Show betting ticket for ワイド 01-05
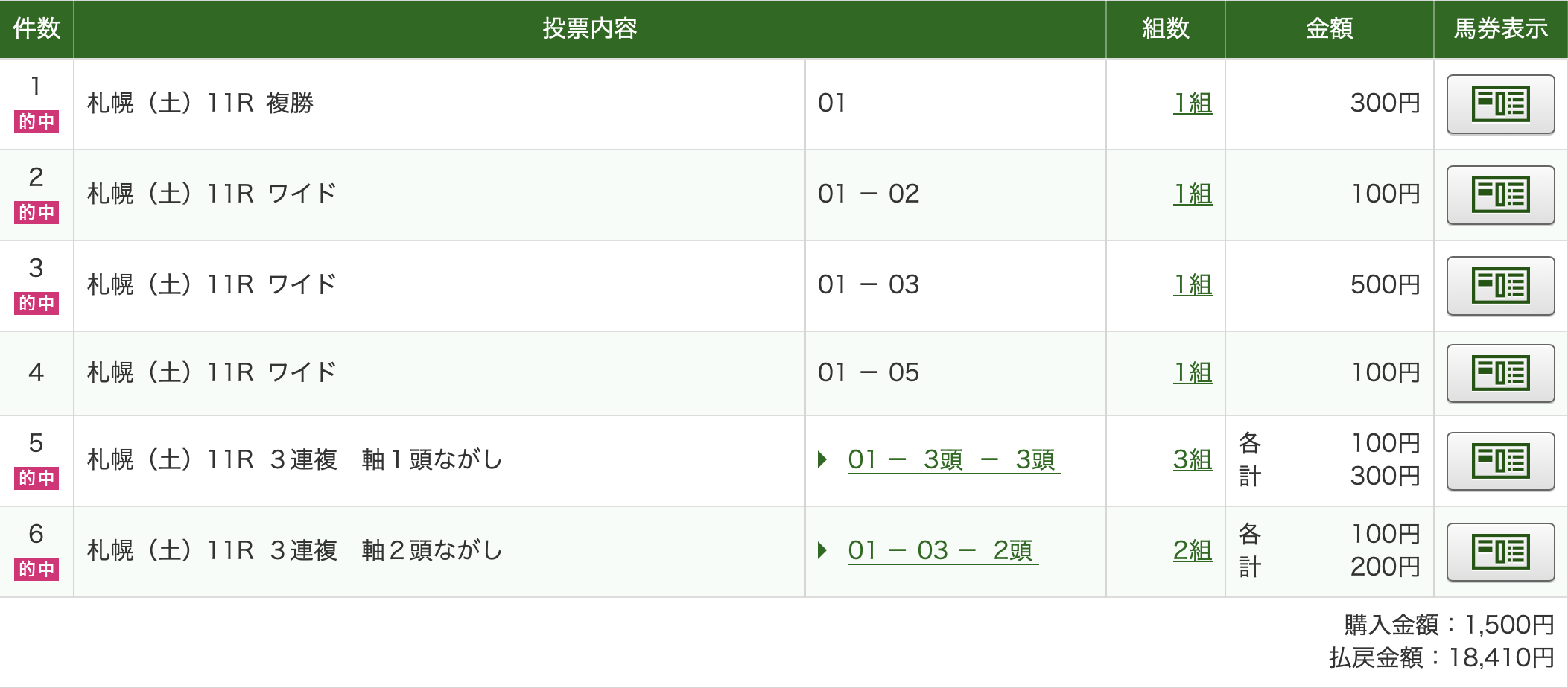 coord(1500,373)
